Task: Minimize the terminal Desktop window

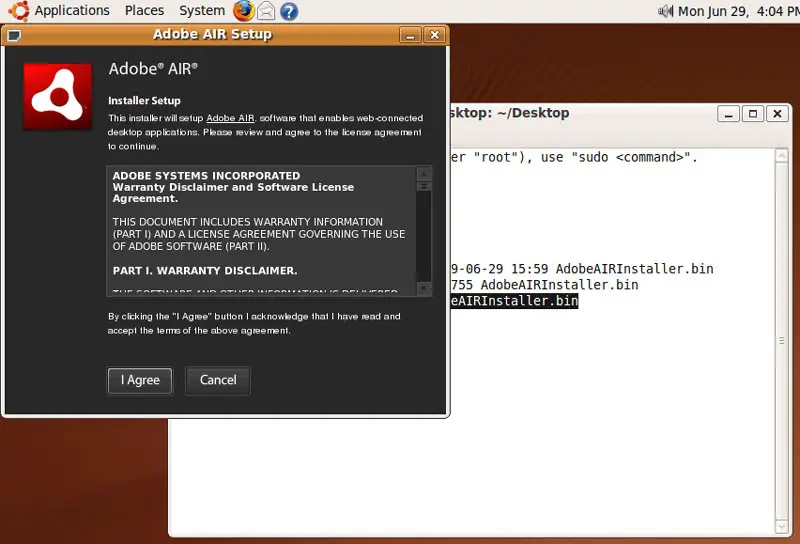Action: point(728,114)
